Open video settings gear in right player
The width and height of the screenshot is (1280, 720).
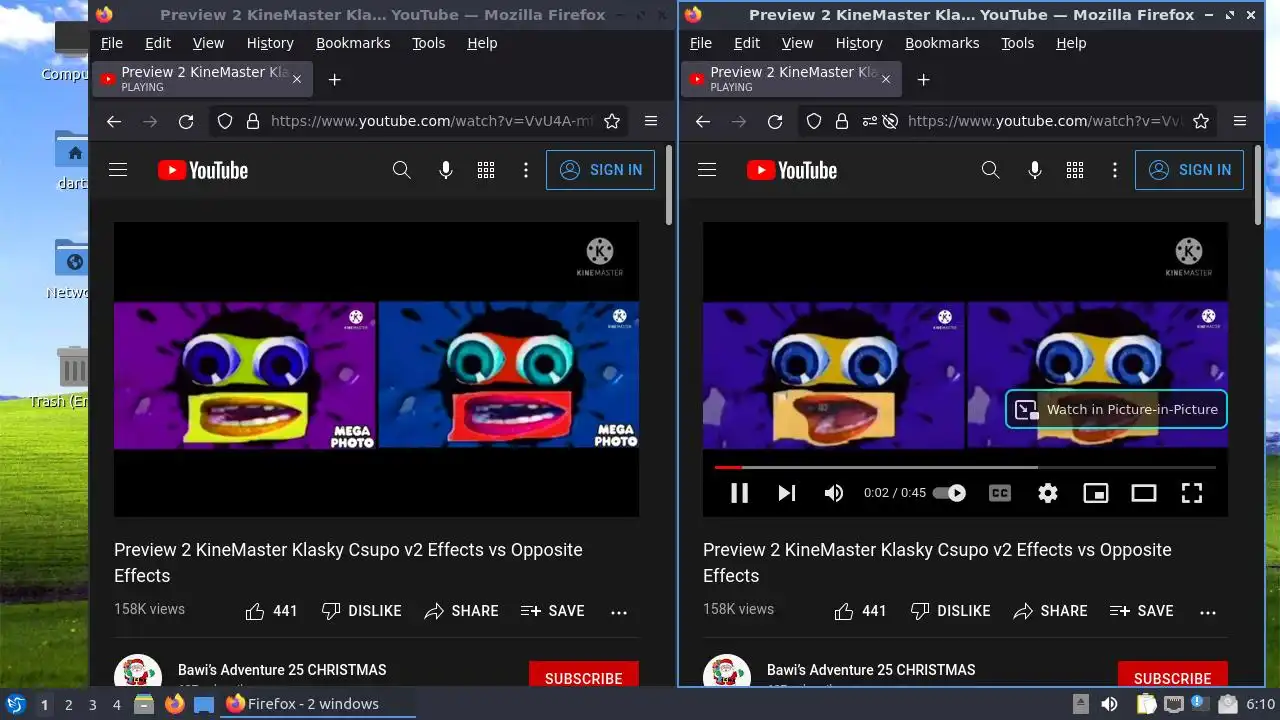click(1047, 493)
